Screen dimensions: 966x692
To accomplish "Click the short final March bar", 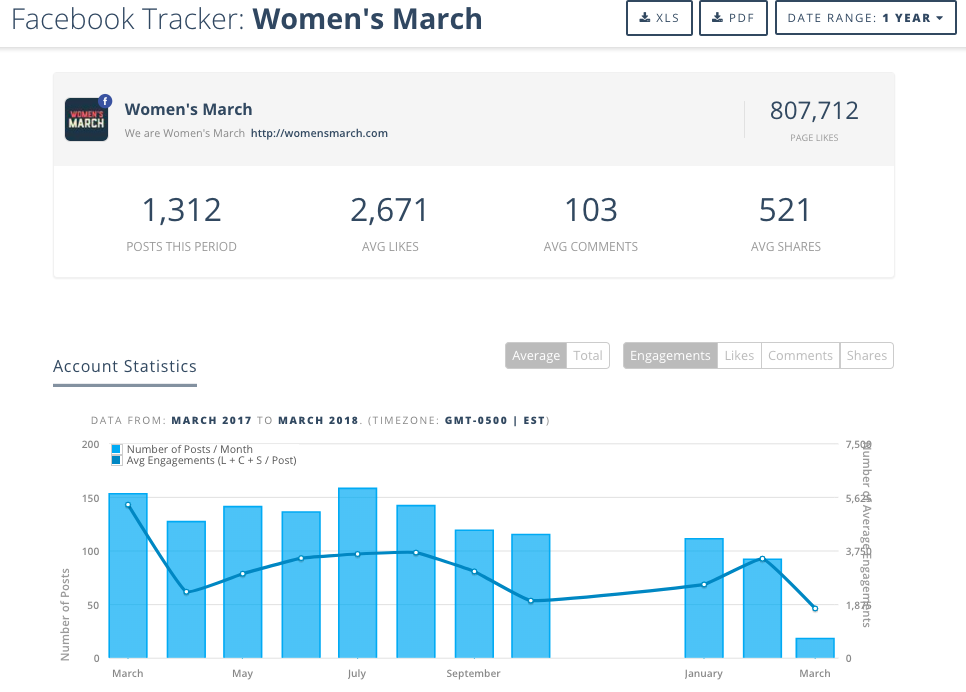I will tap(815, 648).
